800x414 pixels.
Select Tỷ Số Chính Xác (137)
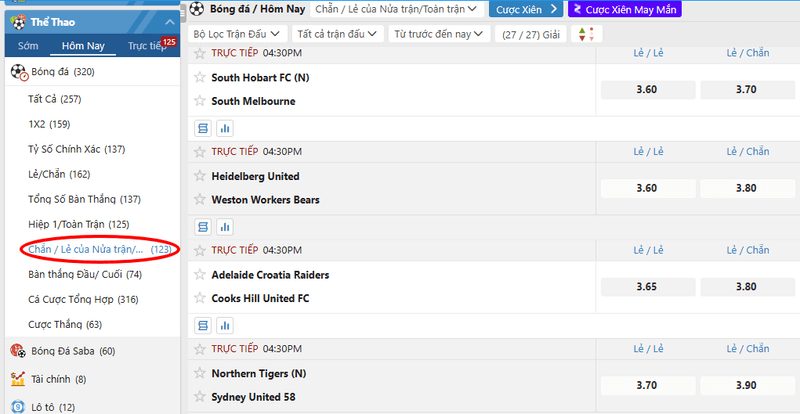click(77, 149)
